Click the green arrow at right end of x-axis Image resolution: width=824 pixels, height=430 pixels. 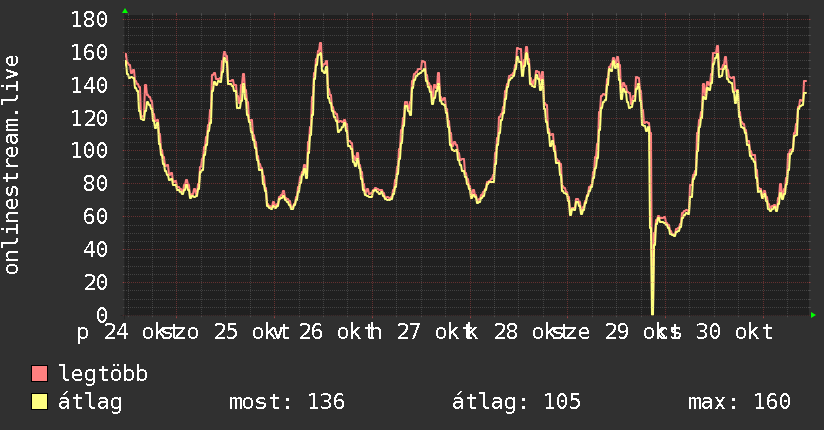813,315
